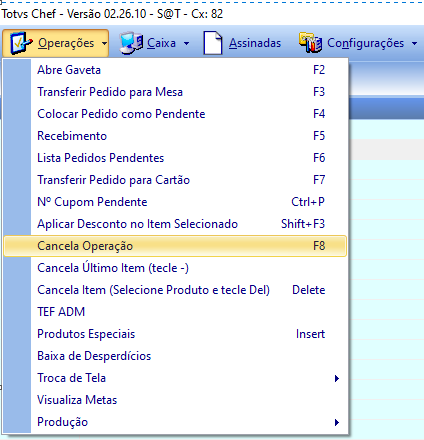424x440 pixels.
Task: Choose Visualiza Metas
Action: pos(175,400)
